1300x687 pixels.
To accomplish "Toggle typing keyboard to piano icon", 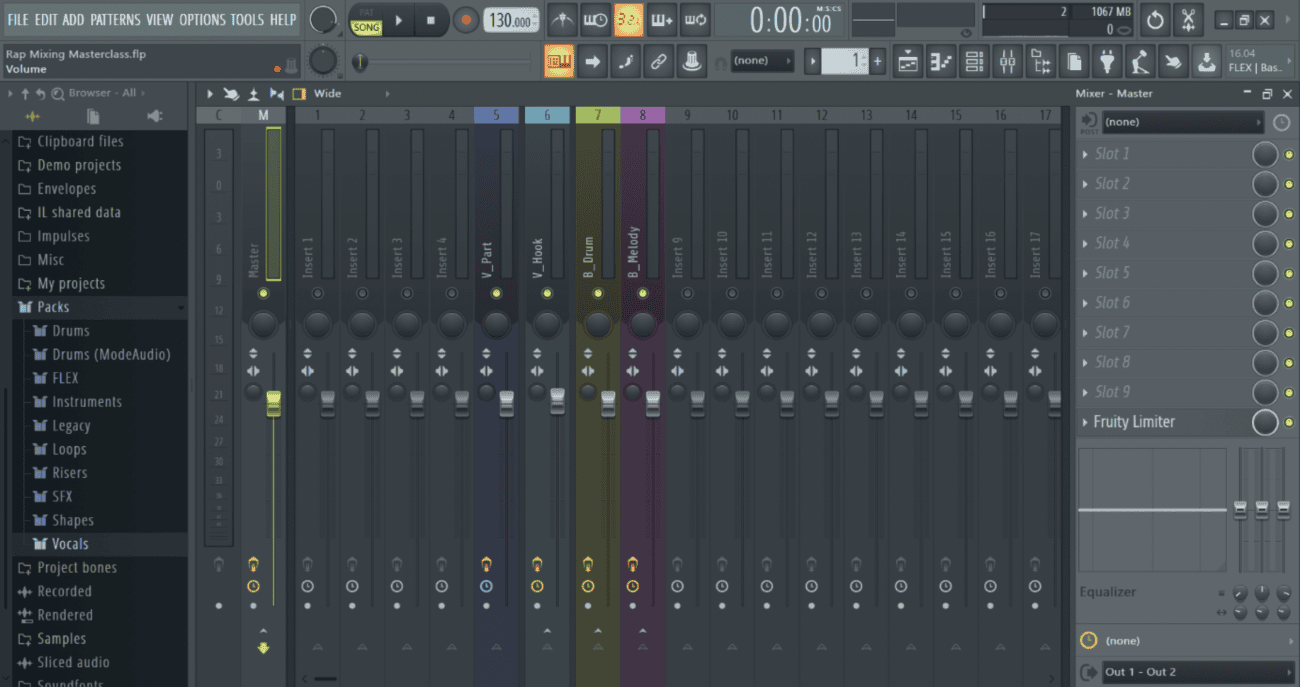I will (559, 61).
